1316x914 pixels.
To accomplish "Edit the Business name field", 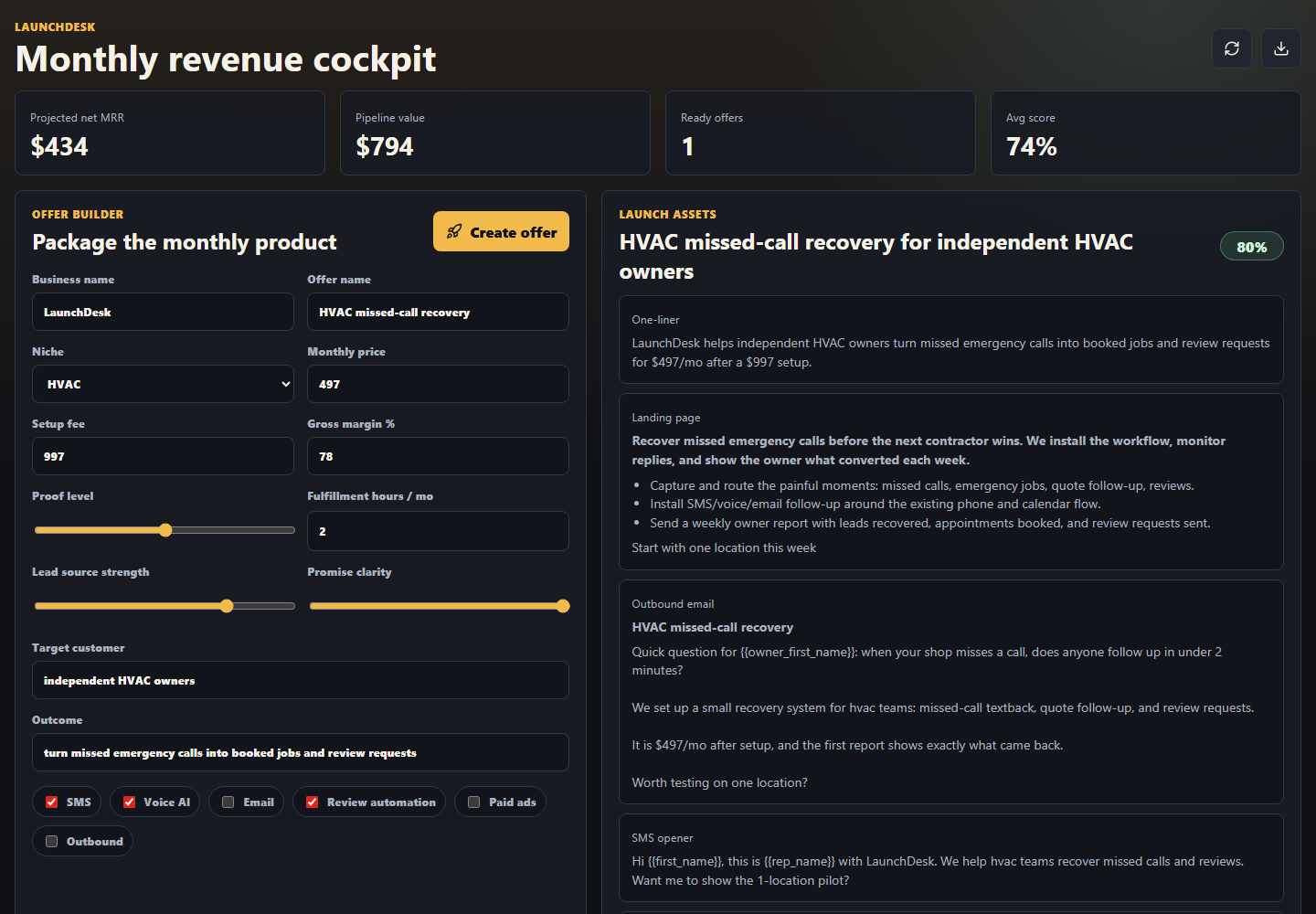I will pos(164,312).
